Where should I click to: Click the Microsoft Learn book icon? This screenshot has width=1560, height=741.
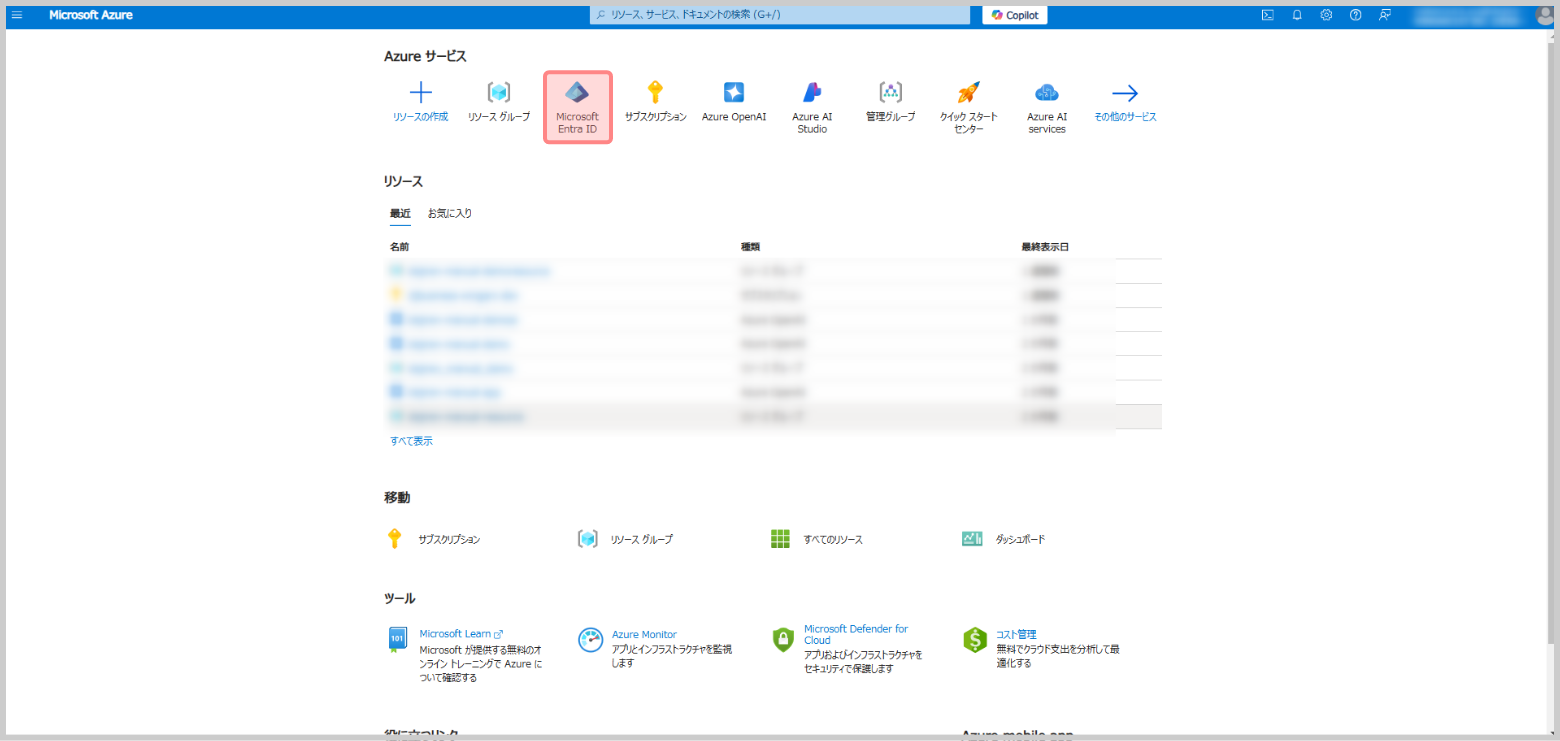[x=397, y=640]
